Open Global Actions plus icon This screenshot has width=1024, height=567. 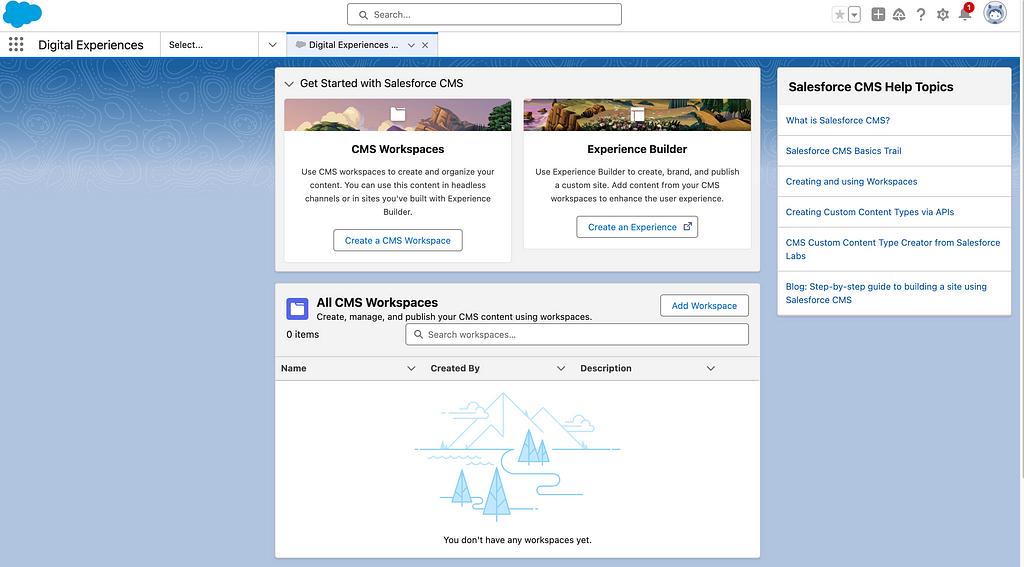[x=878, y=15]
